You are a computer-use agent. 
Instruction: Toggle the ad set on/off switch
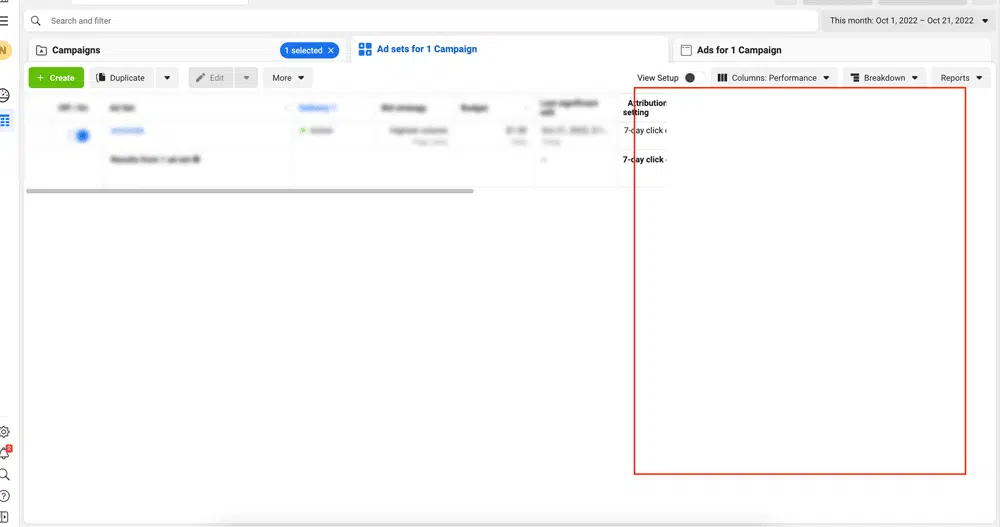click(80, 135)
